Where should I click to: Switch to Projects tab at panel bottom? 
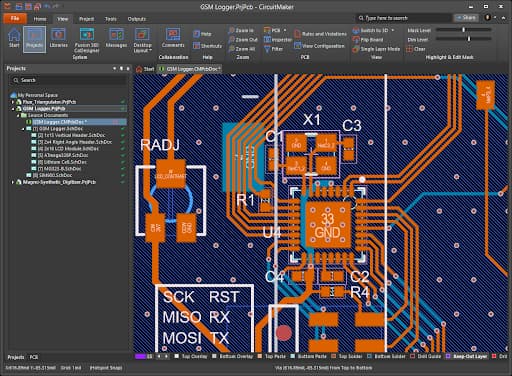click(16, 357)
